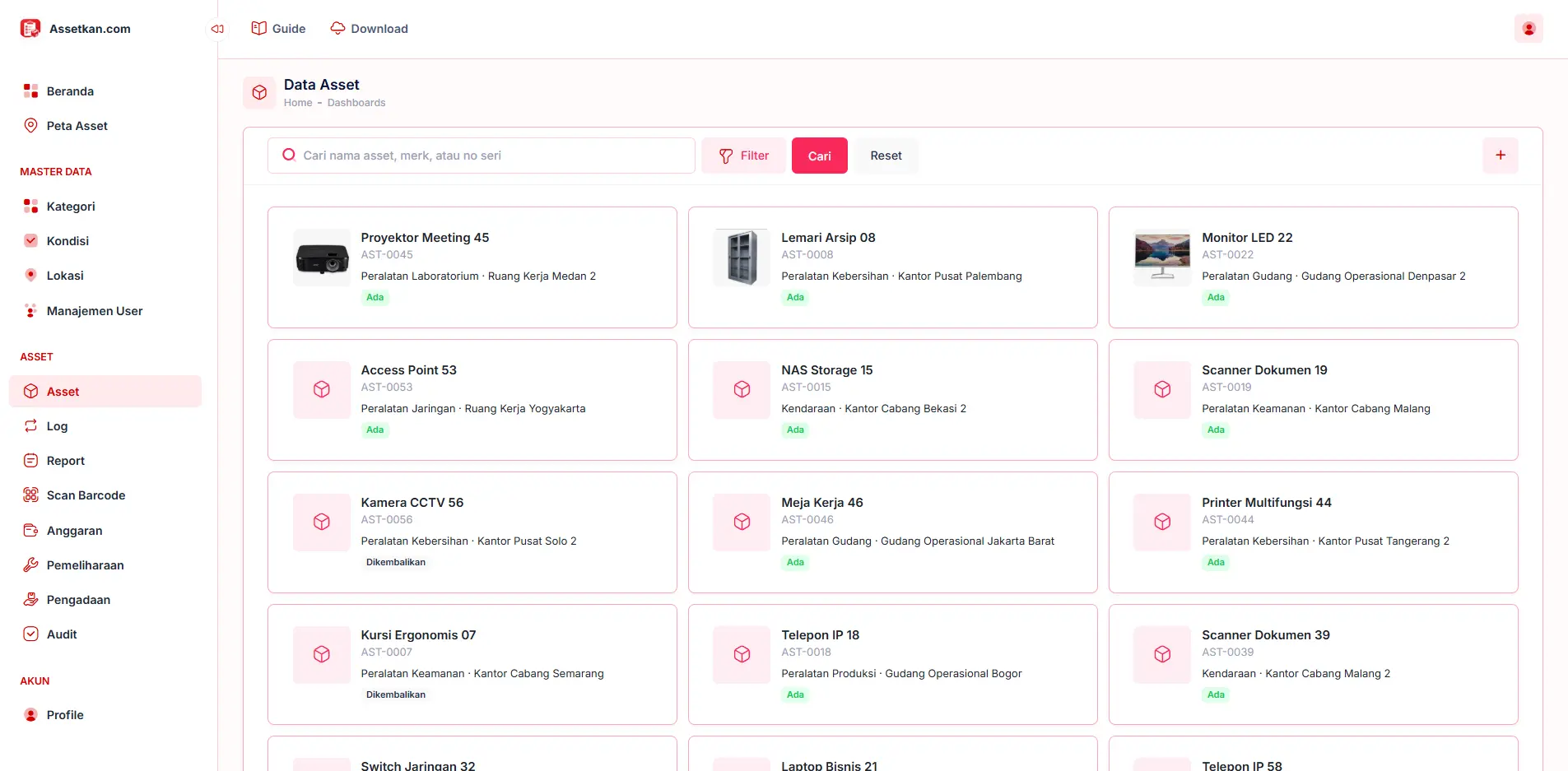Open the Printer Multifungsi 44 asset title
Viewport: 1568px width, 771px height.
pos(1267,503)
